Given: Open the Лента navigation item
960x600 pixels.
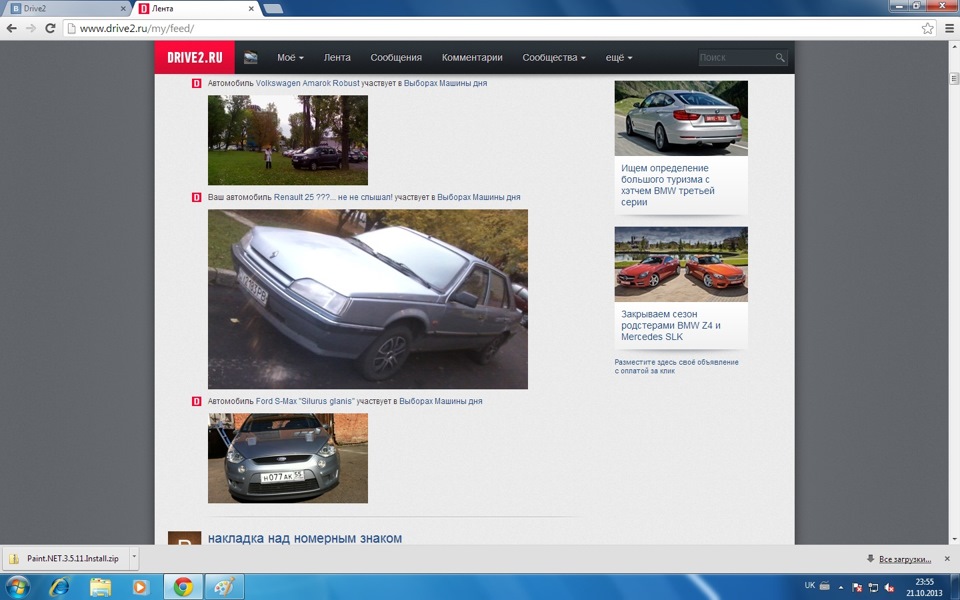Looking at the screenshot, I should [337, 58].
